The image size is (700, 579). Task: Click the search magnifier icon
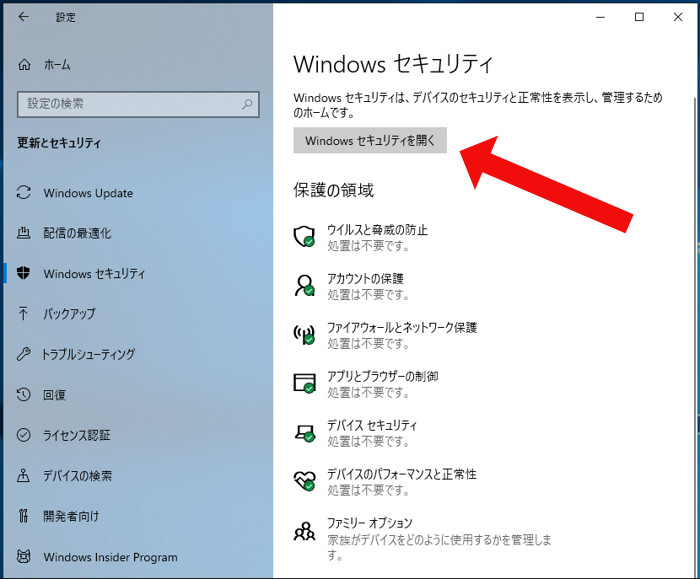coord(247,104)
